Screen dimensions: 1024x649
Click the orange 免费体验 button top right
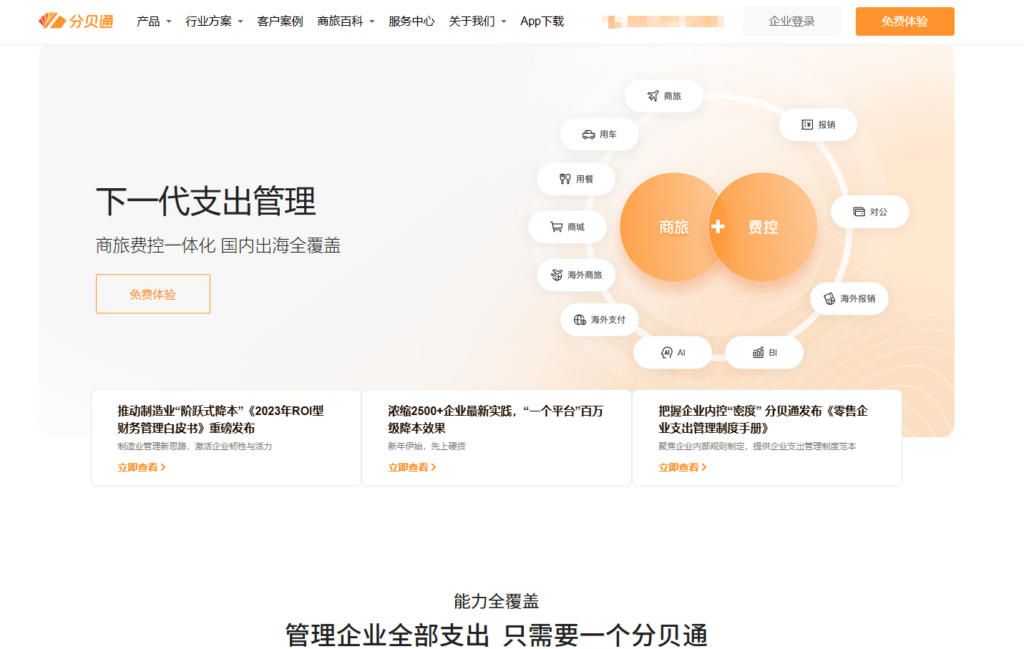coord(904,20)
